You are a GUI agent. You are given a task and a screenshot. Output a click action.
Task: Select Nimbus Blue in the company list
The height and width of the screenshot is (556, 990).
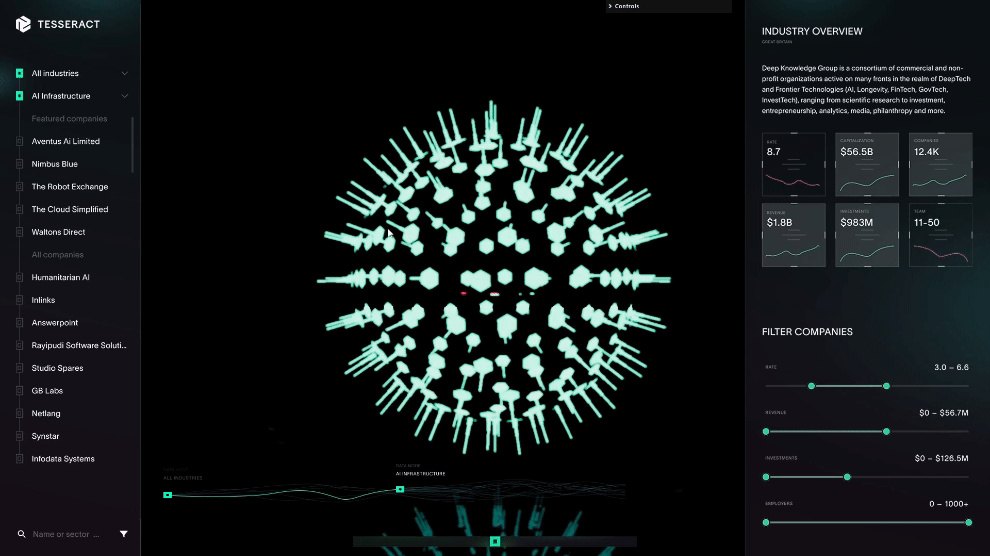(x=54, y=164)
